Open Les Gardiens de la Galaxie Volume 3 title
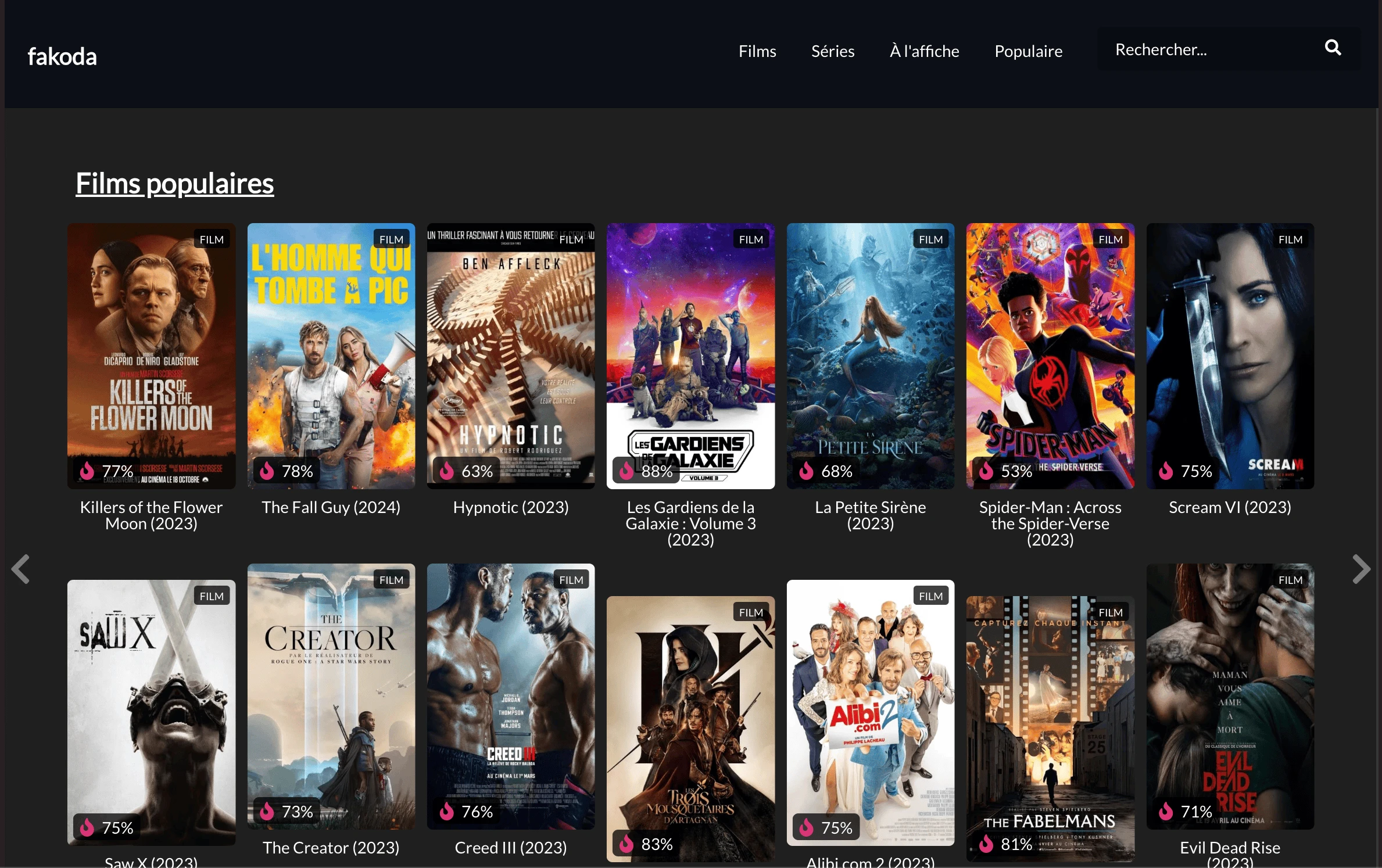The height and width of the screenshot is (868, 1382). click(690, 523)
